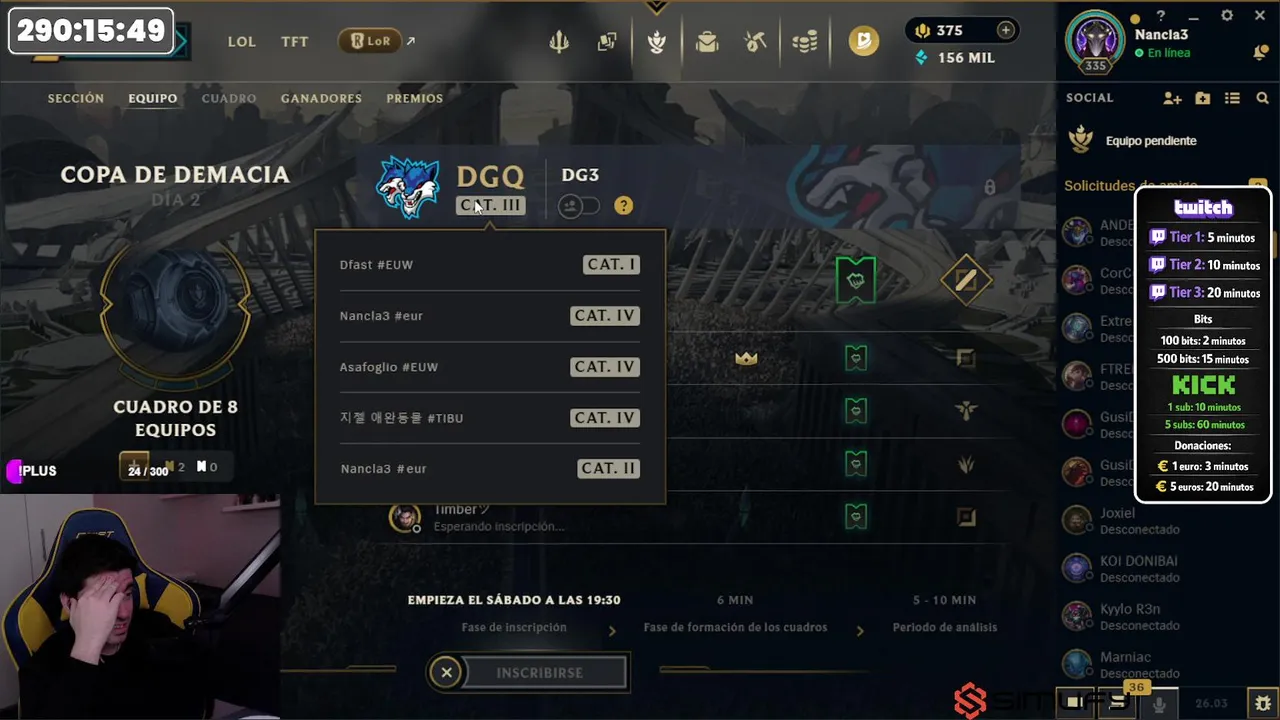
Task: Open the Clash trophy icon in top bar
Action: point(656,41)
